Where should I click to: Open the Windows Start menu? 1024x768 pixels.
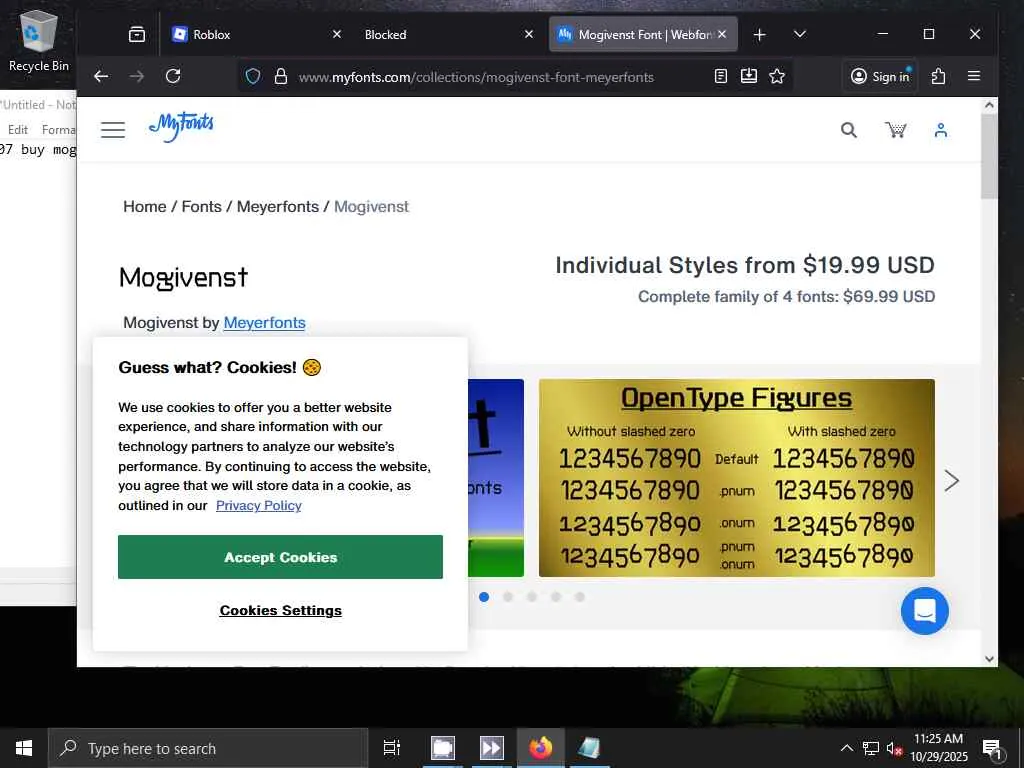[x=24, y=748]
